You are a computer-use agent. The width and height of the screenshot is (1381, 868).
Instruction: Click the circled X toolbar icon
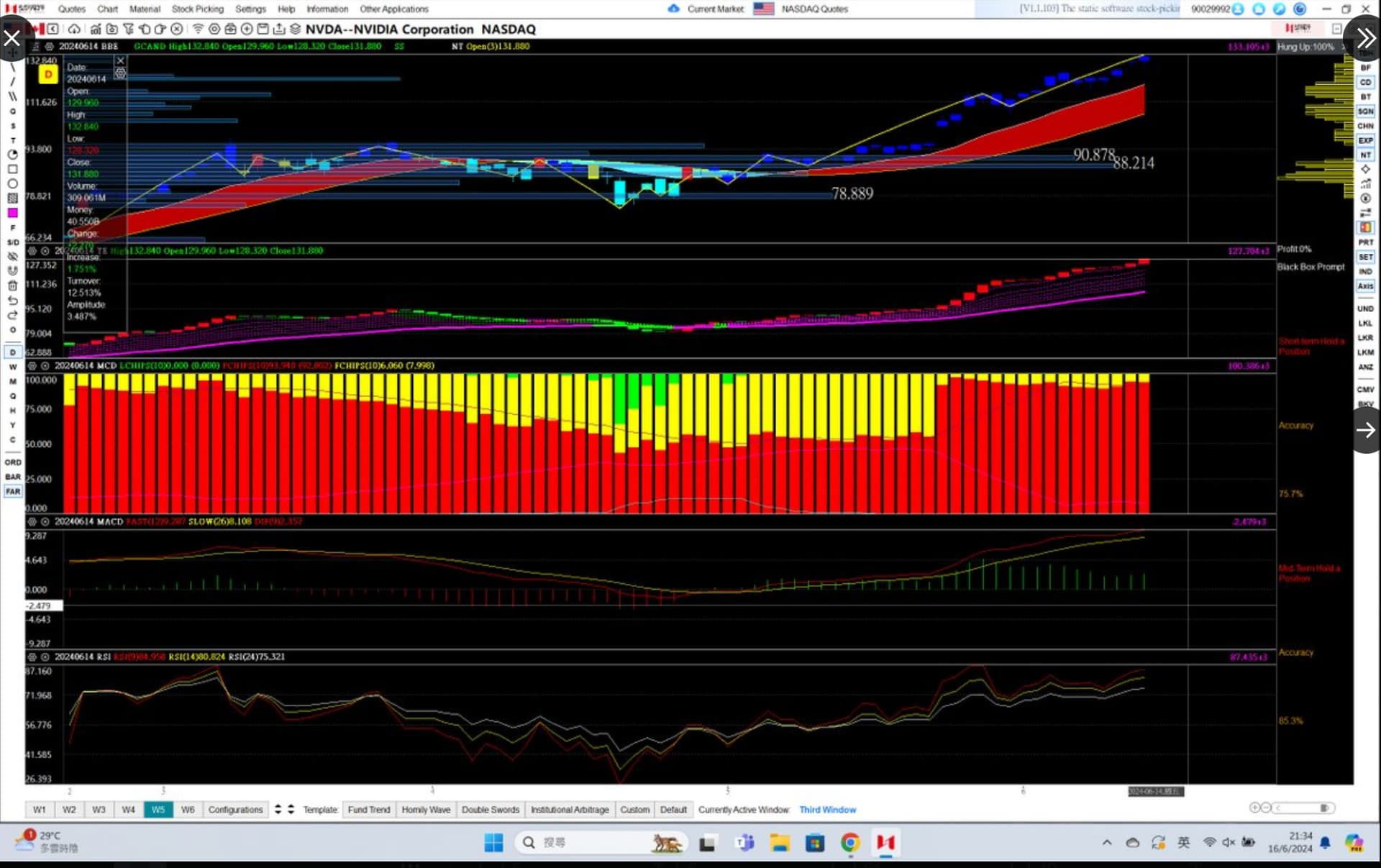click(176, 29)
